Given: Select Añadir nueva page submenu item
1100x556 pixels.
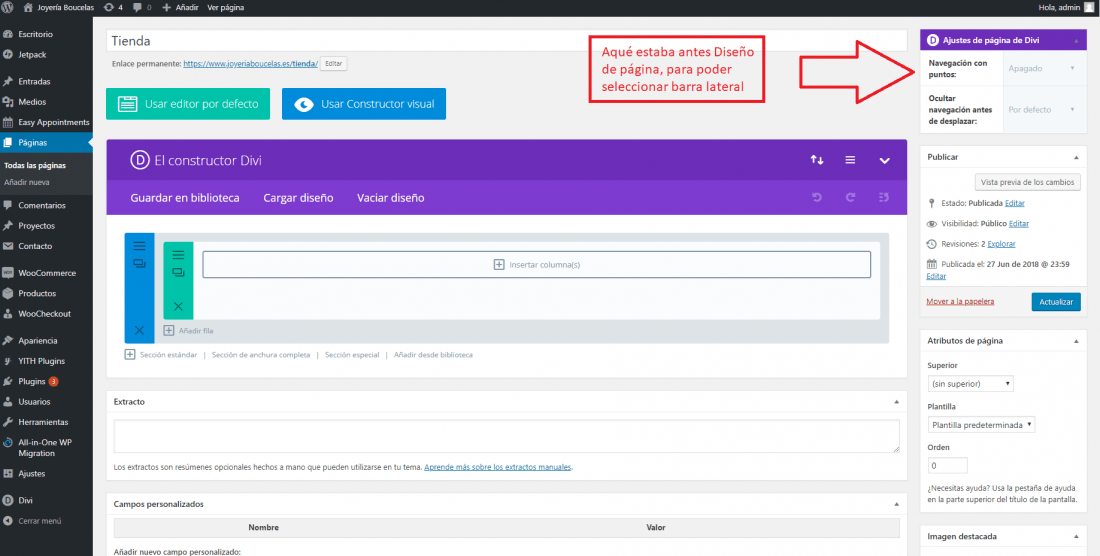Looking at the screenshot, I should point(27,182).
